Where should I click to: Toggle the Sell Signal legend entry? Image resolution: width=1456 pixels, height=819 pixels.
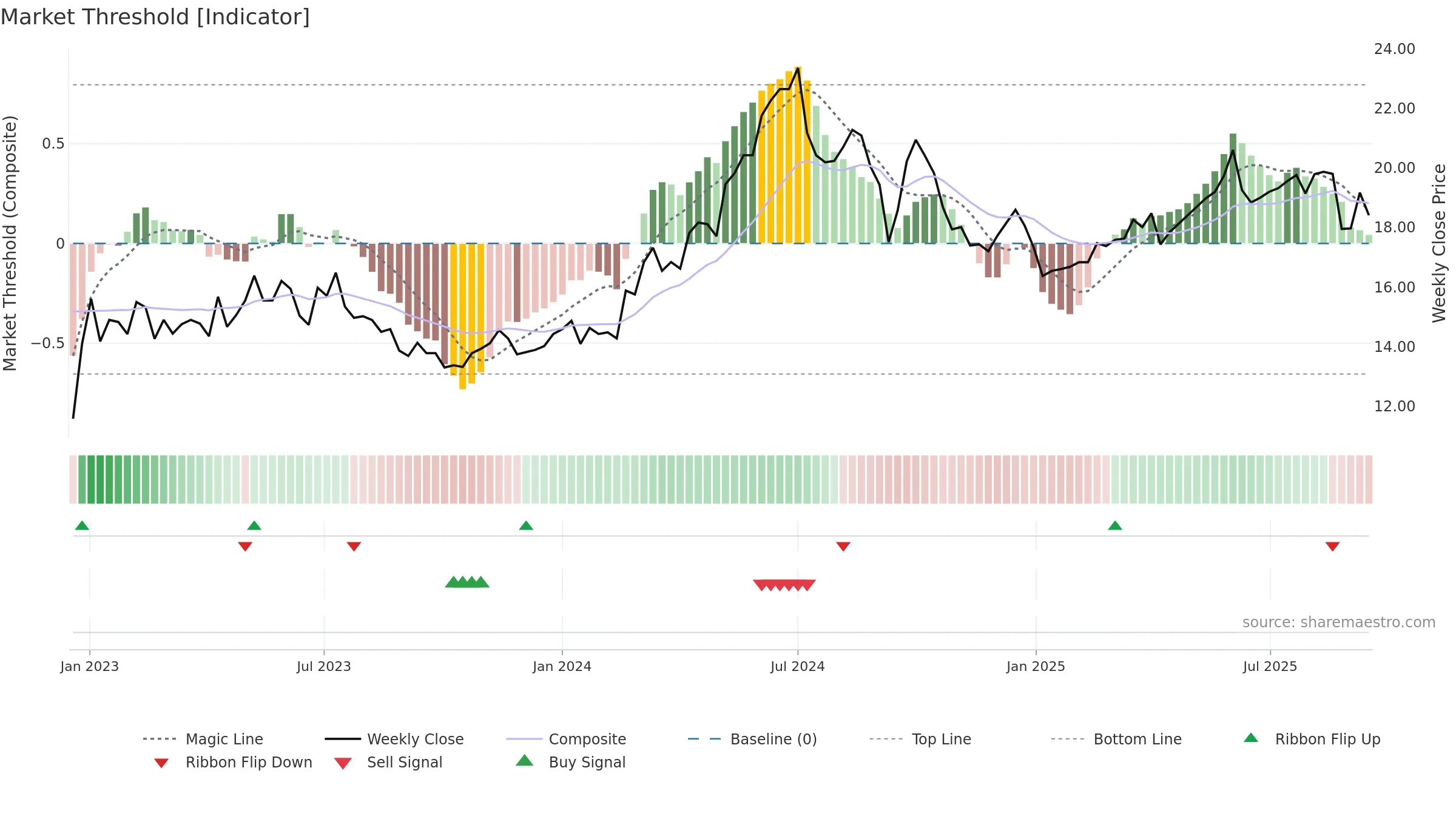point(388,762)
